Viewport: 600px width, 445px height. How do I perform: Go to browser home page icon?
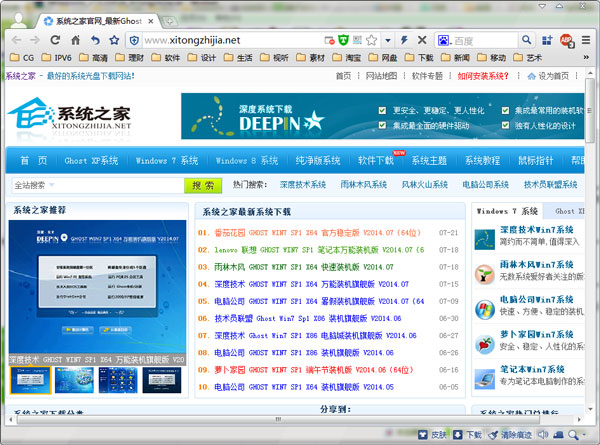click(75, 40)
